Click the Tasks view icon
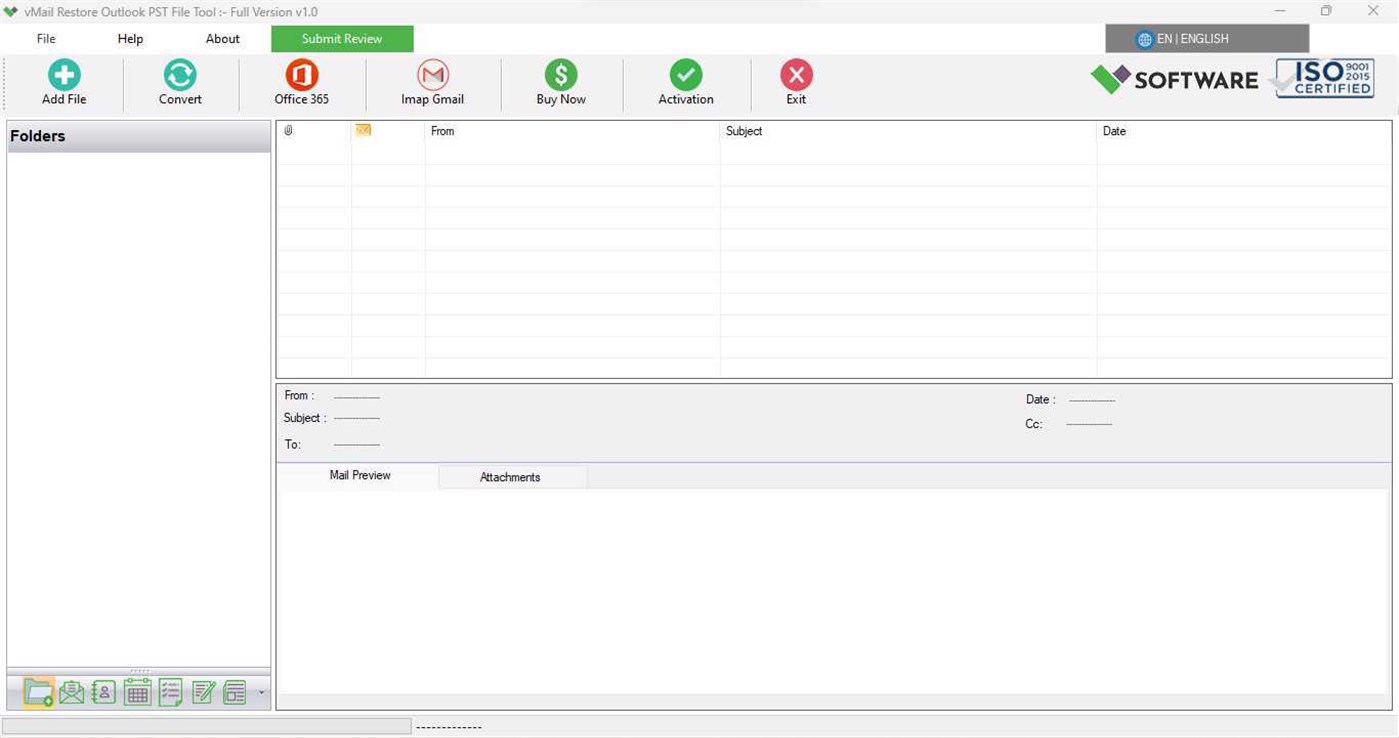This screenshot has height=738, width=1399. [170, 691]
